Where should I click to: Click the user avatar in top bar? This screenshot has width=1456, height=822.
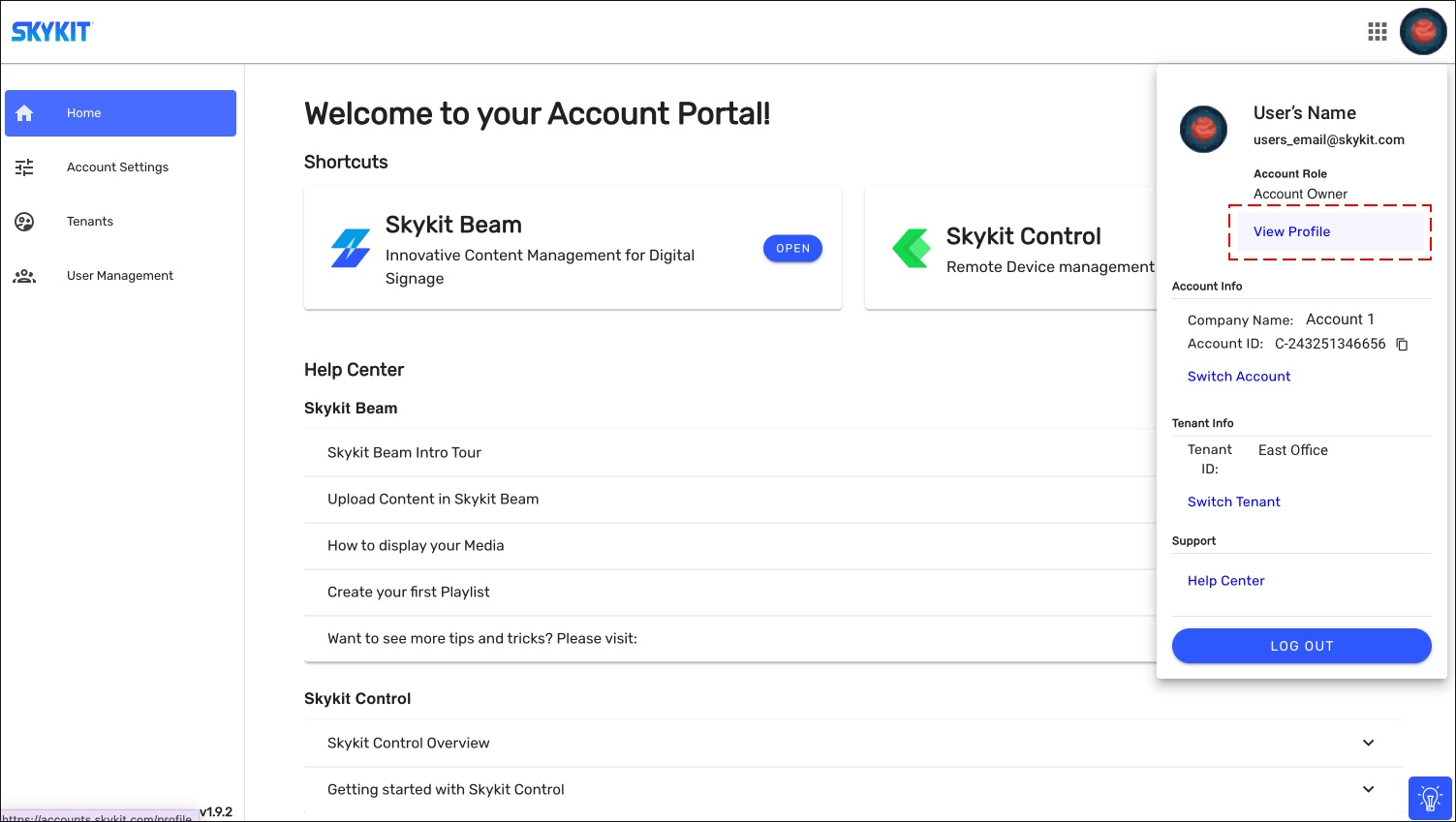pos(1423,32)
